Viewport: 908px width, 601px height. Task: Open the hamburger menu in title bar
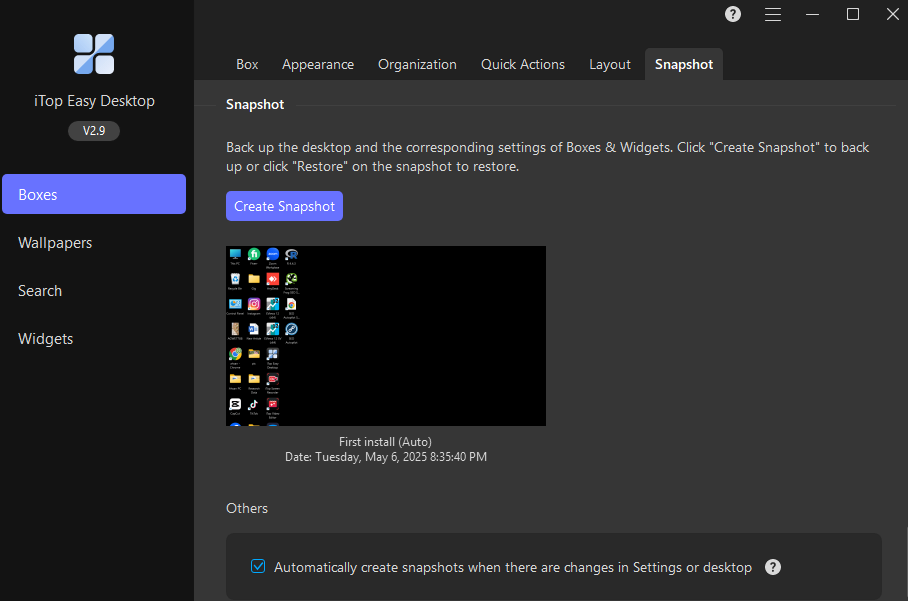tap(773, 14)
